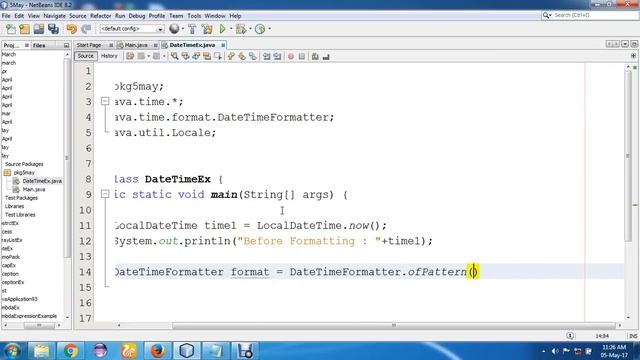Click the Comment code icon
The width and height of the screenshot is (640, 360).
[315, 56]
